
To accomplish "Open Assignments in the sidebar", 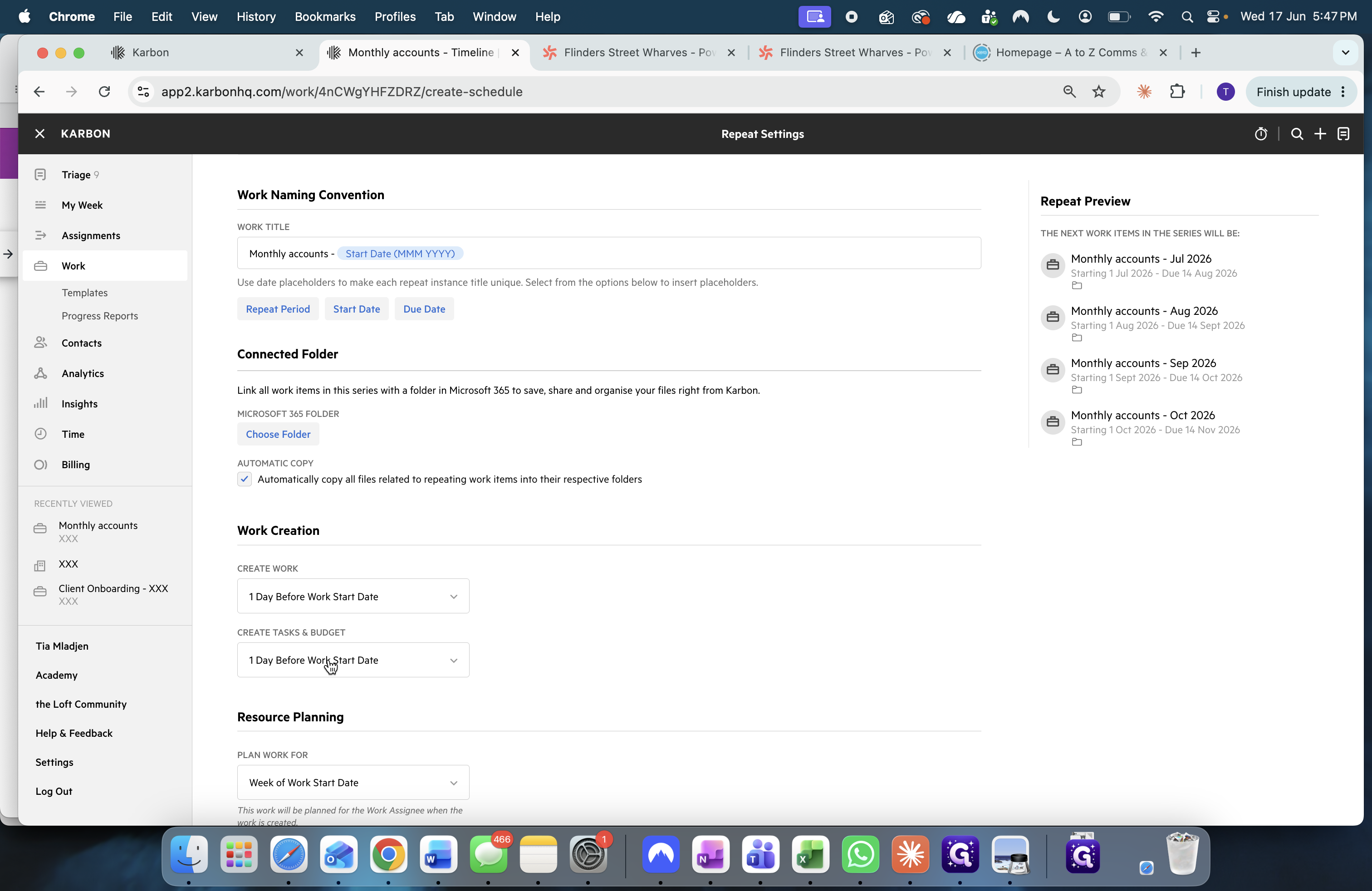I will point(105,235).
